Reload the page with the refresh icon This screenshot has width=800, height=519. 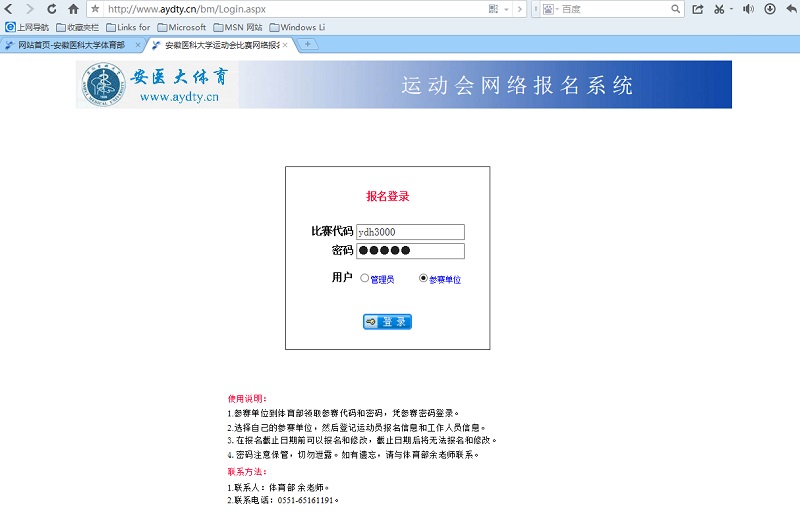(x=52, y=9)
